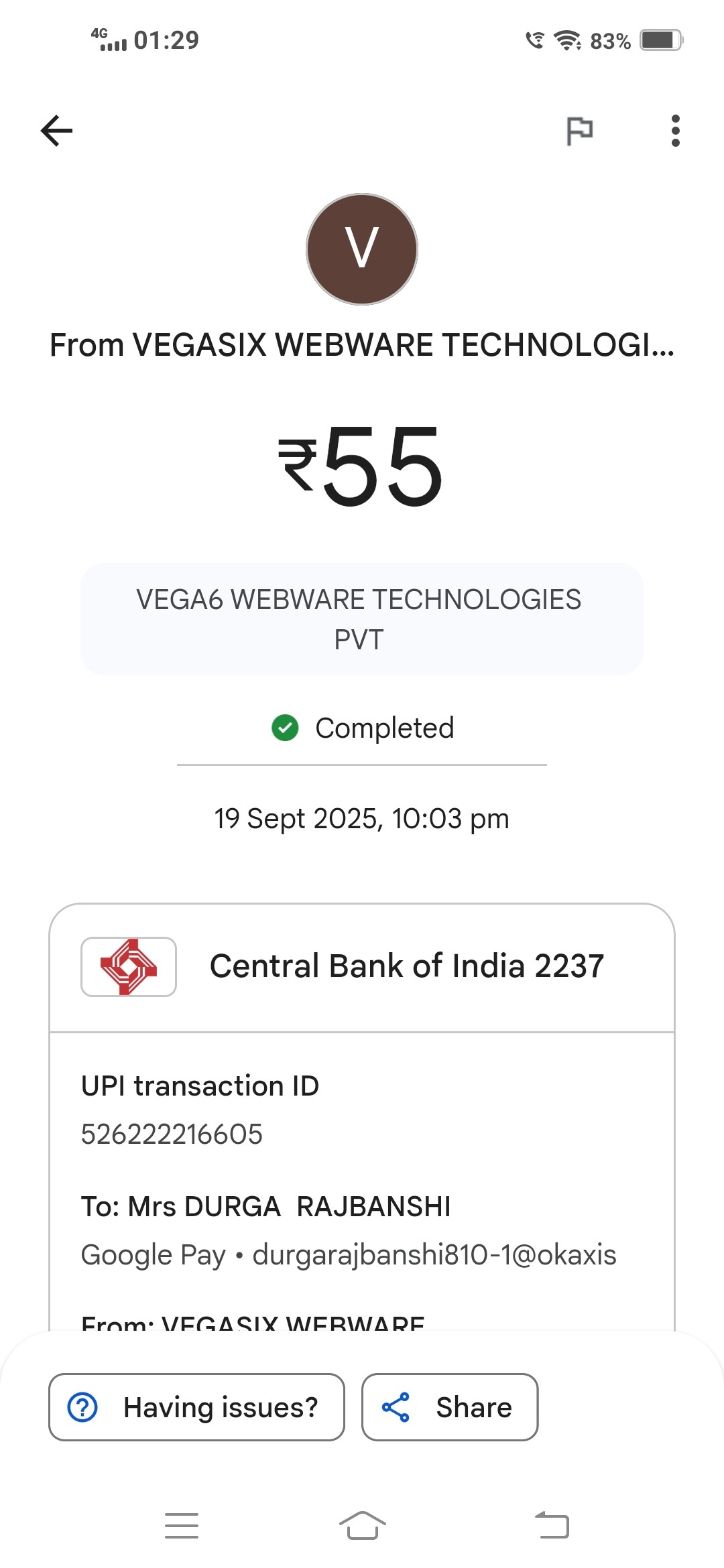Tap the recent apps navigation icon
The width and height of the screenshot is (724, 1568).
tap(182, 1526)
